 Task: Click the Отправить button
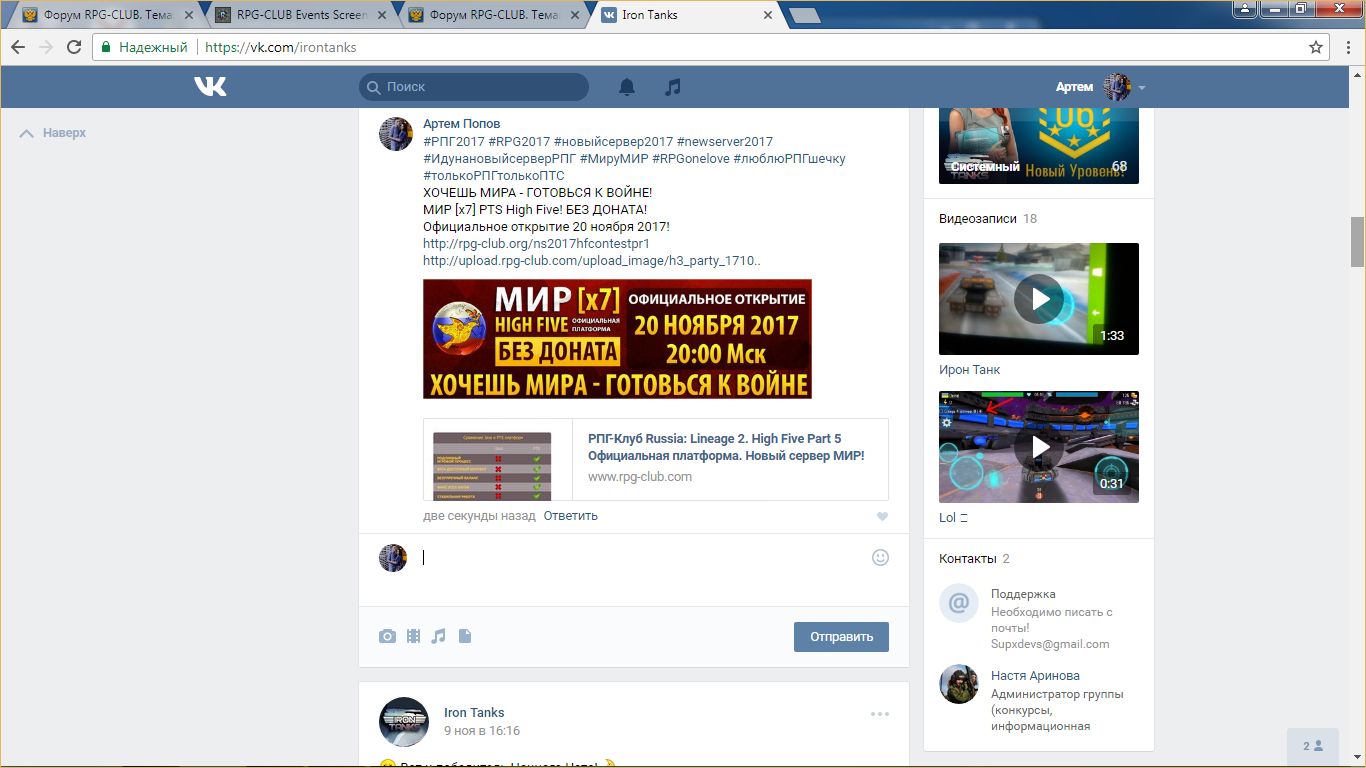(x=841, y=637)
